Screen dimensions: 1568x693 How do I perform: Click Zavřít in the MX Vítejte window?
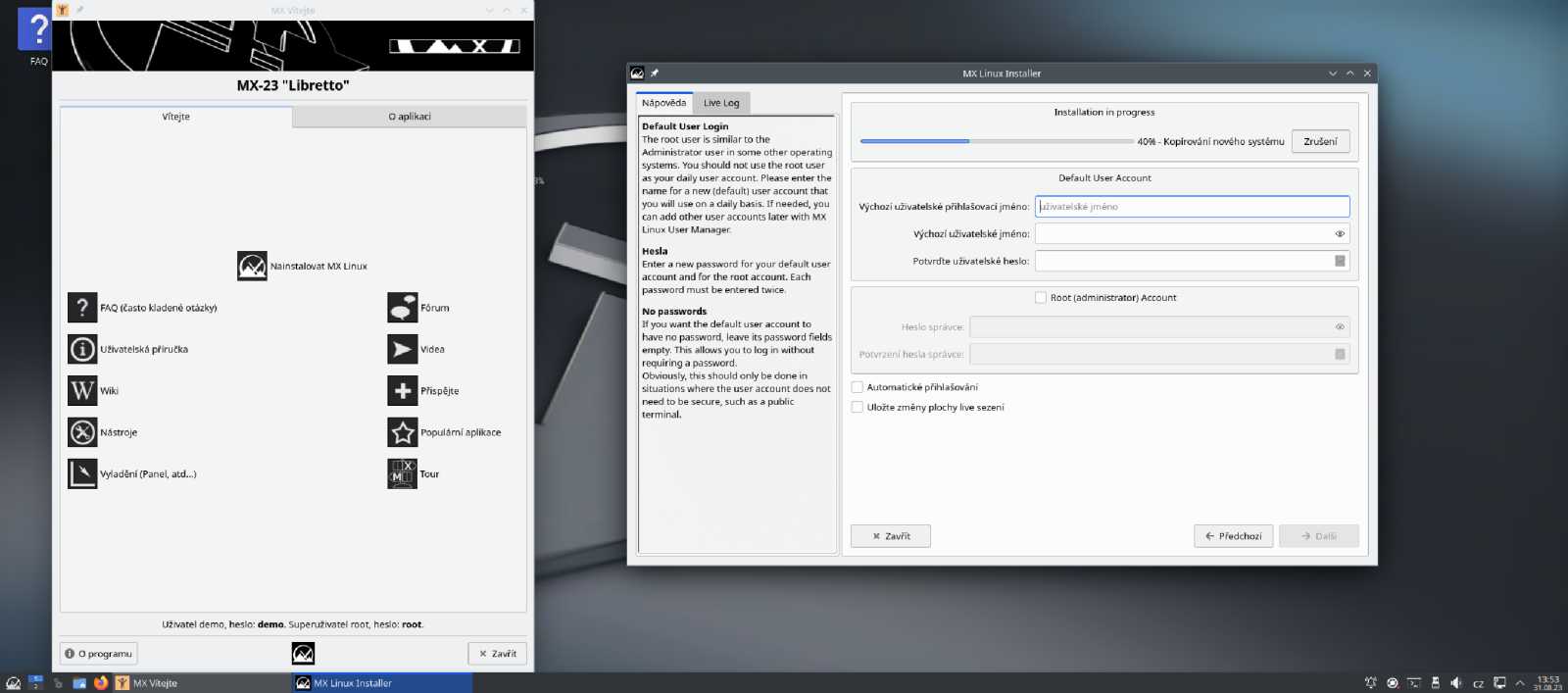coord(498,653)
